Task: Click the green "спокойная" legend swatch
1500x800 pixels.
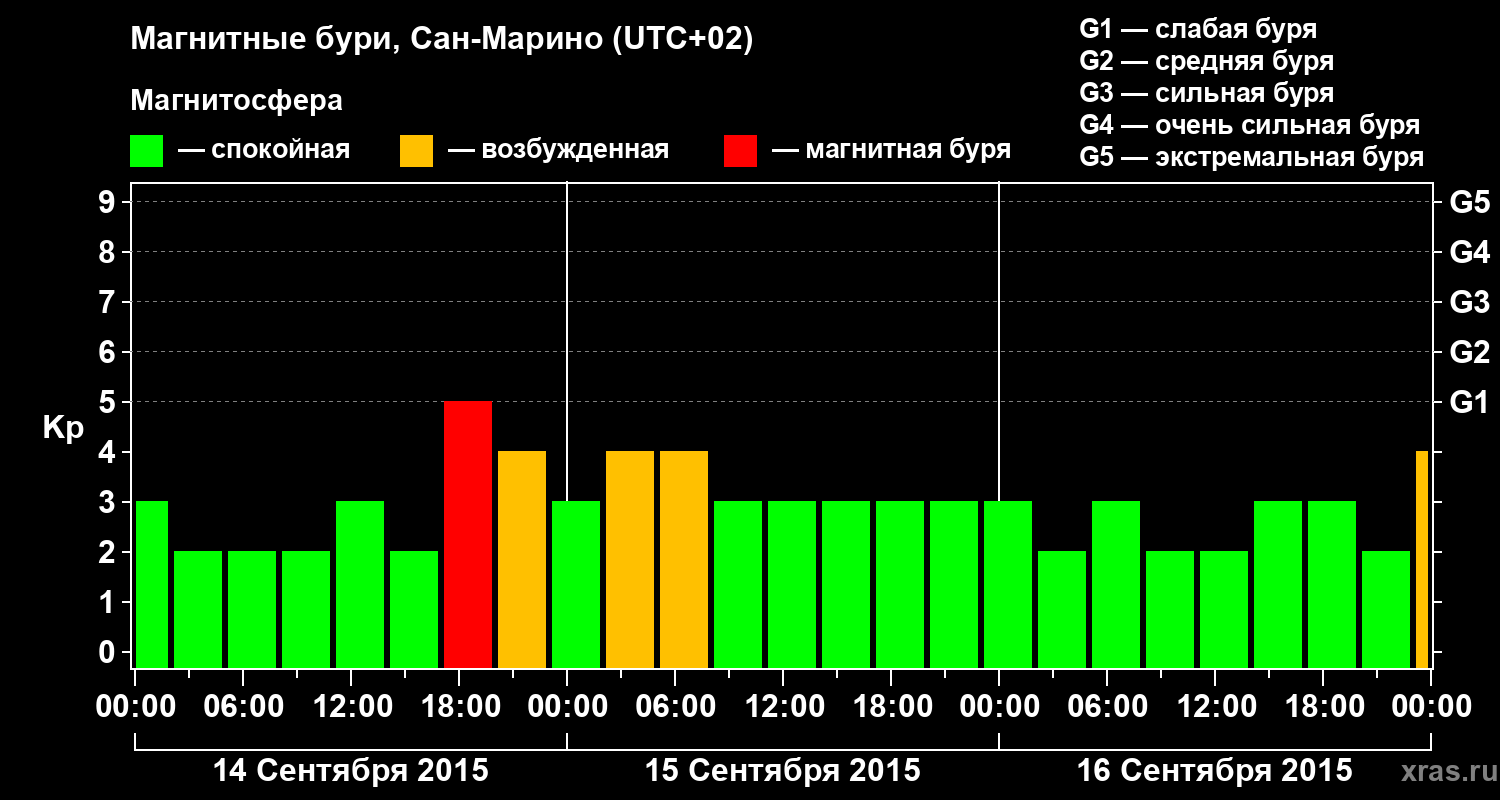Action: point(147,151)
